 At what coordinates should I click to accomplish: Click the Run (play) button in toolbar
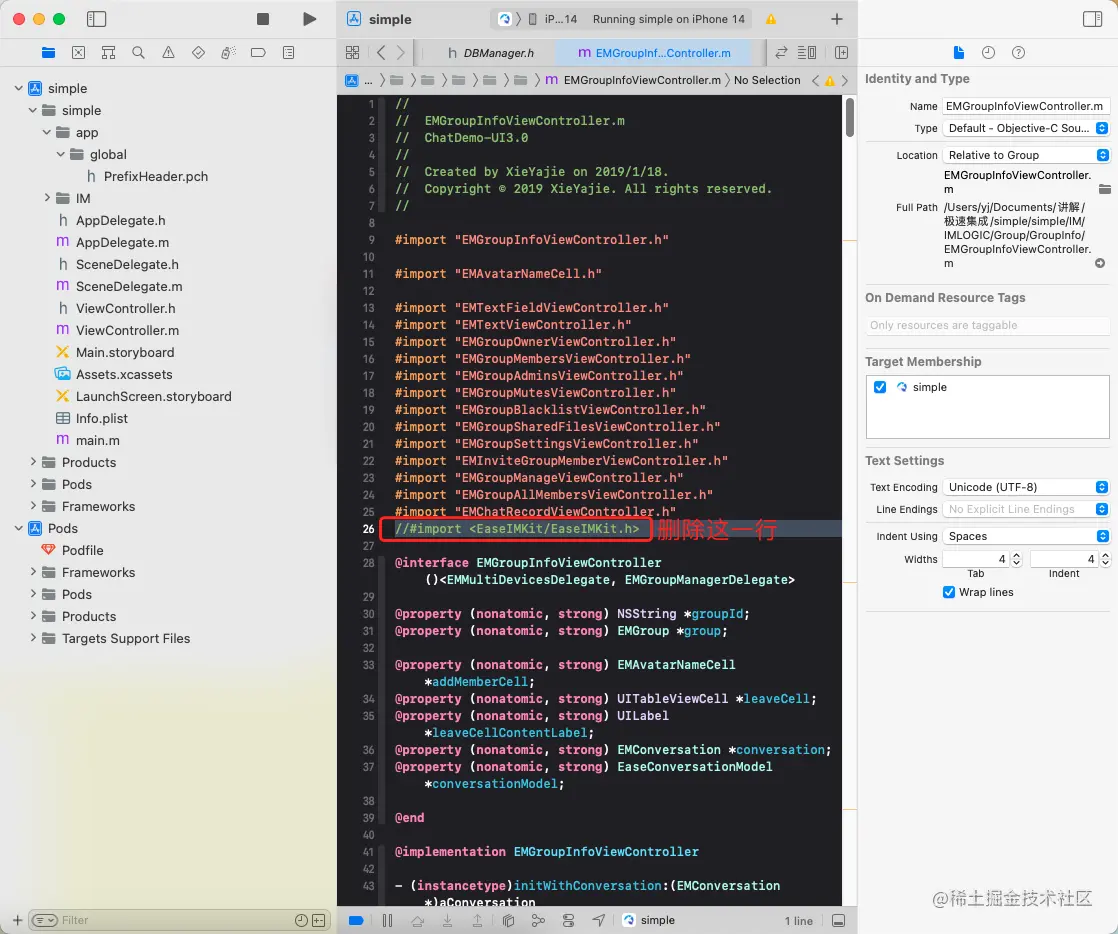tap(309, 19)
